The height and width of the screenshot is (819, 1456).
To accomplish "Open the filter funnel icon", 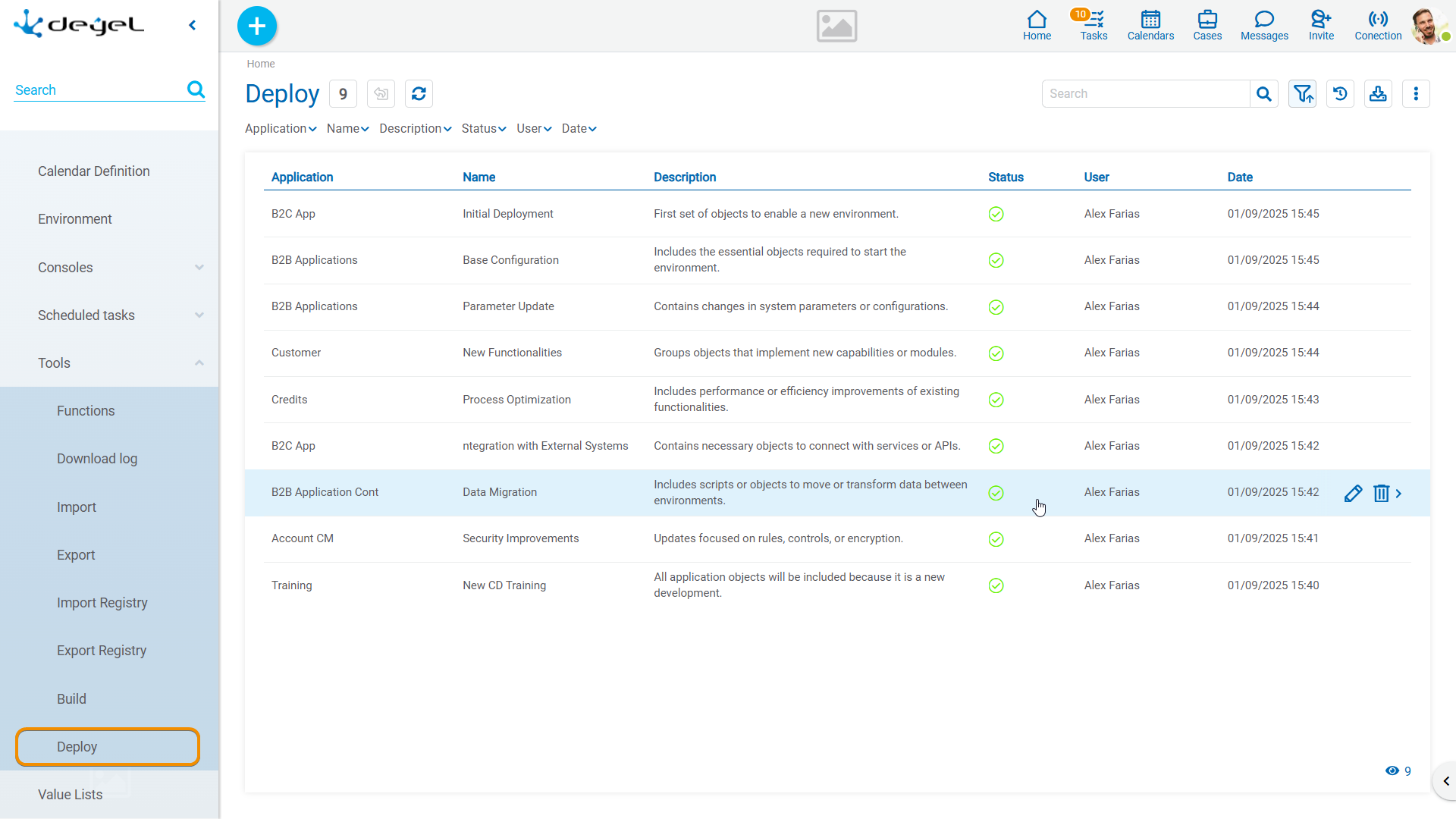I will [x=1302, y=94].
